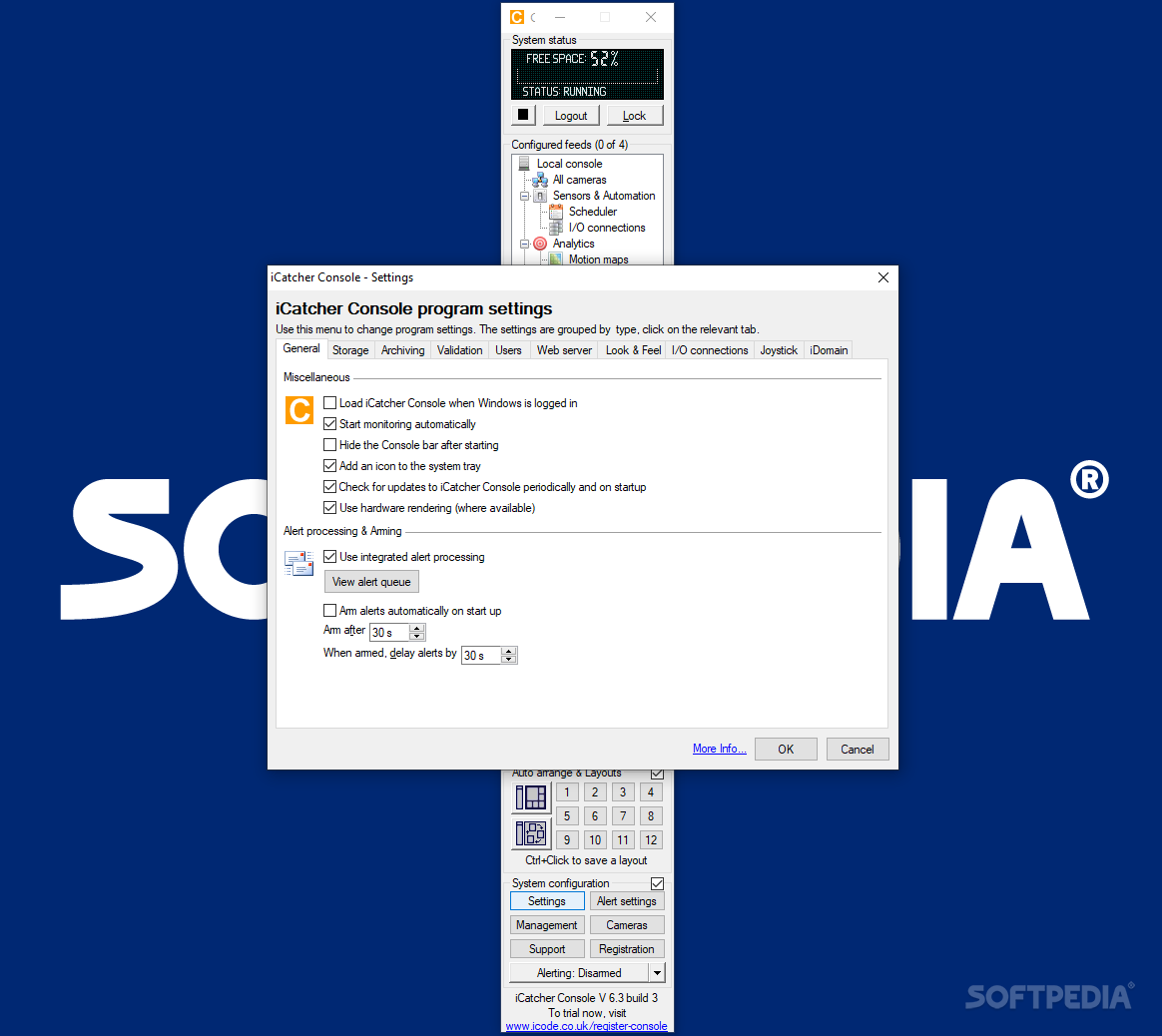Switch to the Archiving tab
Viewport: 1162px width, 1036px height.
[x=402, y=350]
